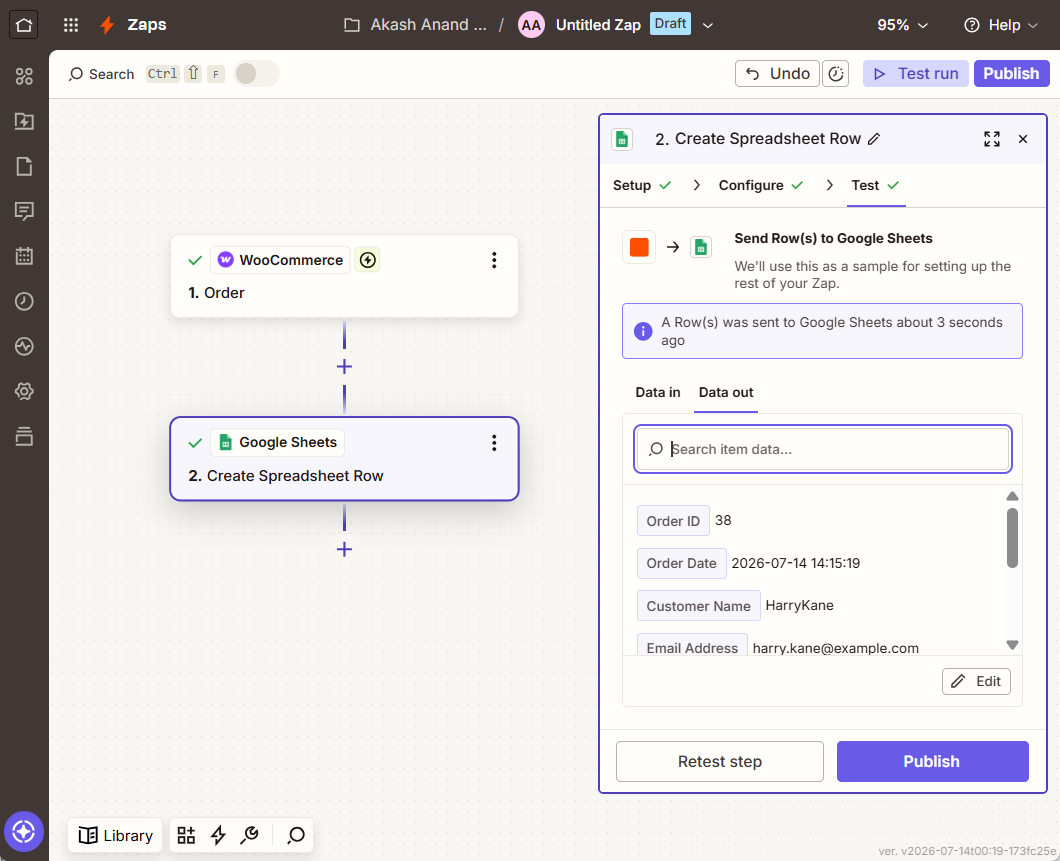Click the Customer Name field label
This screenshot has height=861, width=1060.
pos(698,606)
